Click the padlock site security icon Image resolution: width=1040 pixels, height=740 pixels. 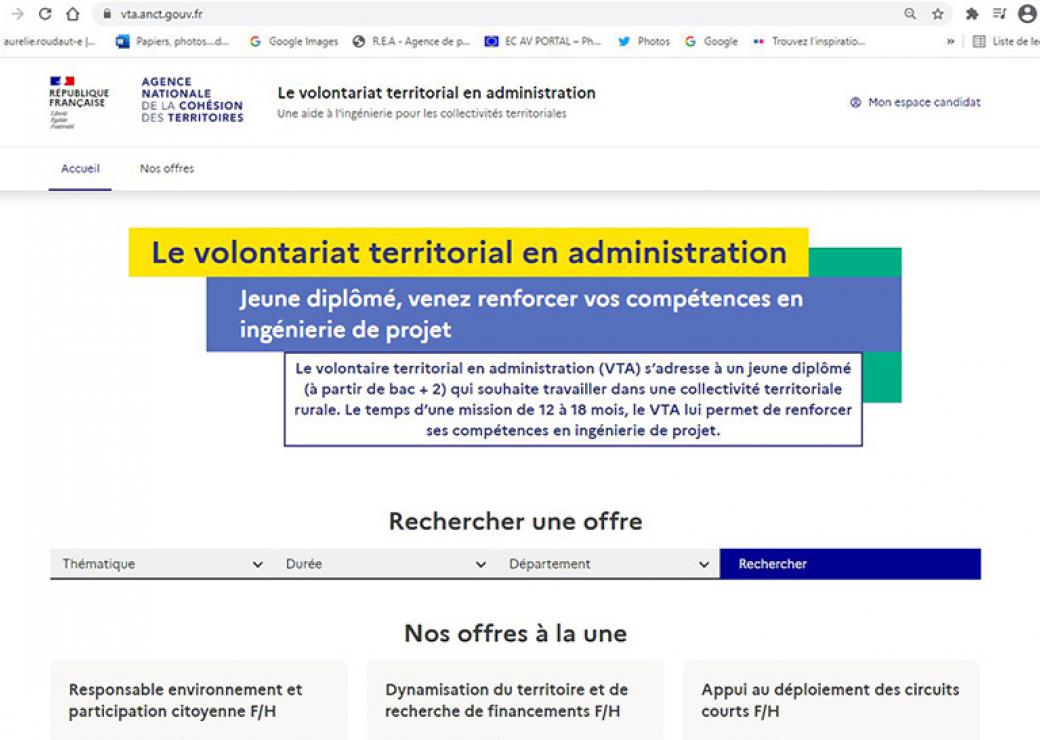(107, 14)
